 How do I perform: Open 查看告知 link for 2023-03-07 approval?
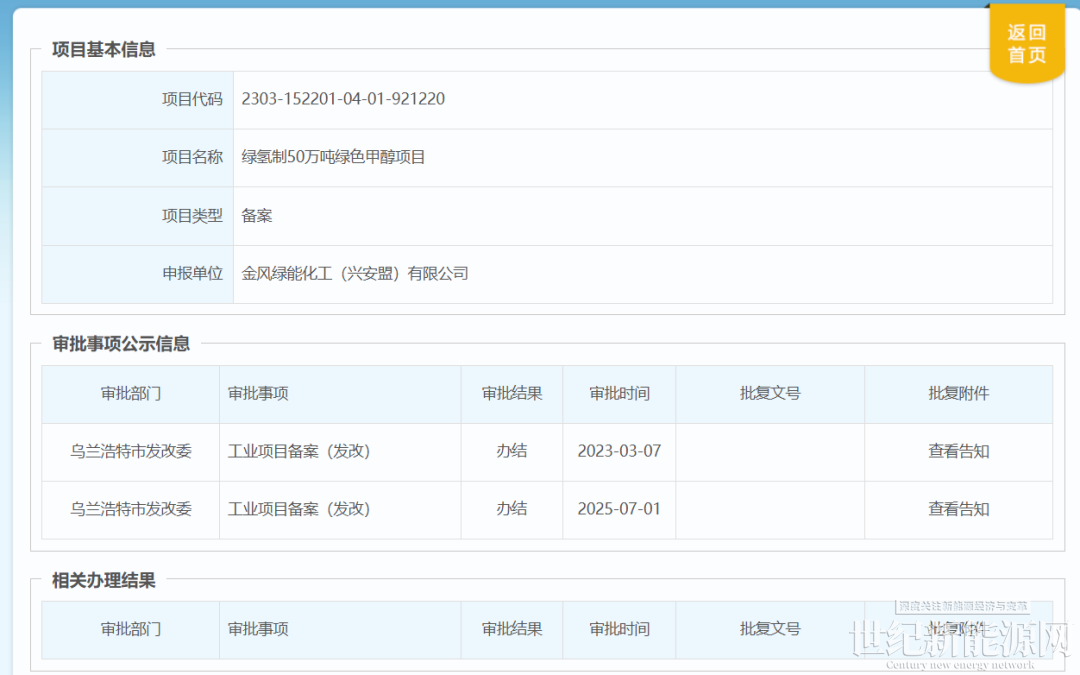click(x=958, y=451)
